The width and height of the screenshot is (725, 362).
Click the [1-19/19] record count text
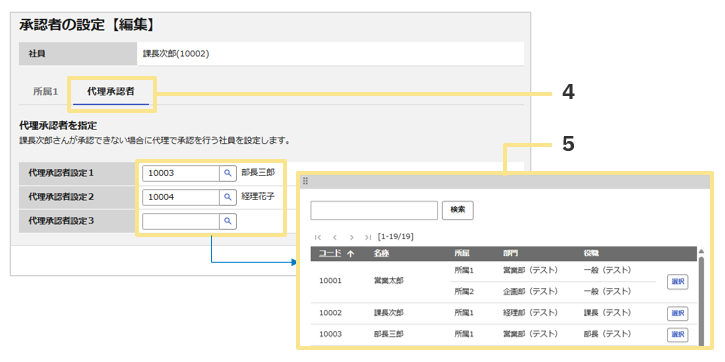pyautogui.click(x=395, y=237)
